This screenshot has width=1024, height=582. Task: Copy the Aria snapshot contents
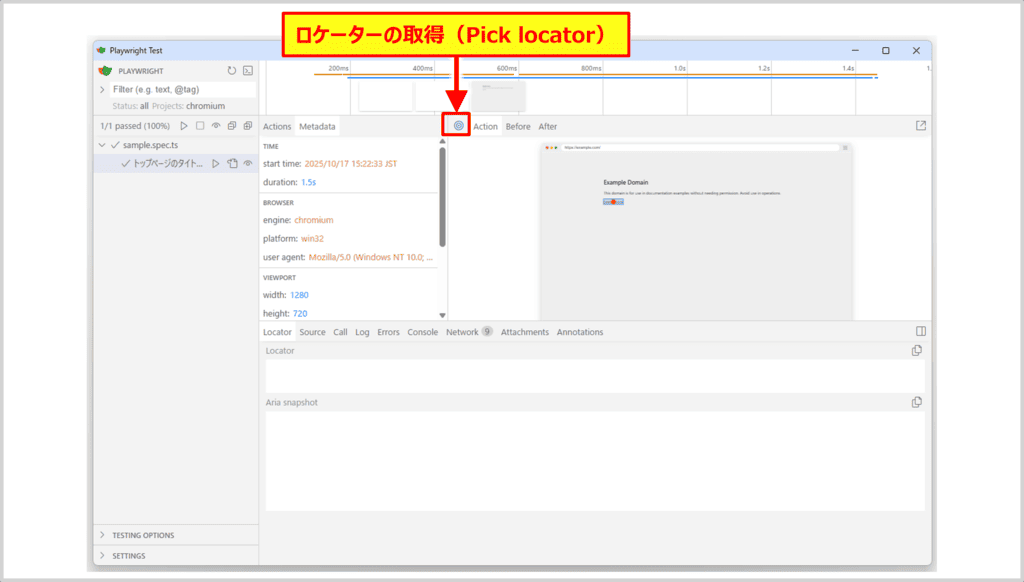point(916,402)
